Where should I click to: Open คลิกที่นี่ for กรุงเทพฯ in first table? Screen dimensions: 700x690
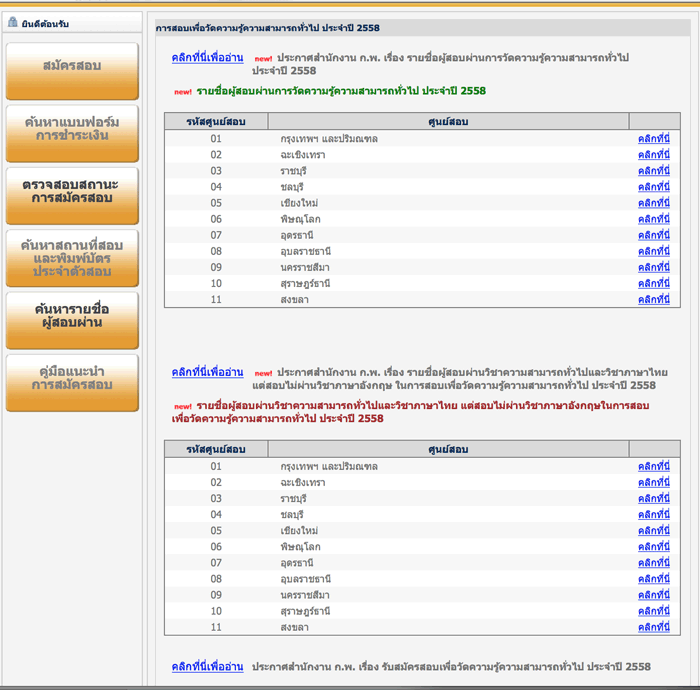click(x=653, y=139)
